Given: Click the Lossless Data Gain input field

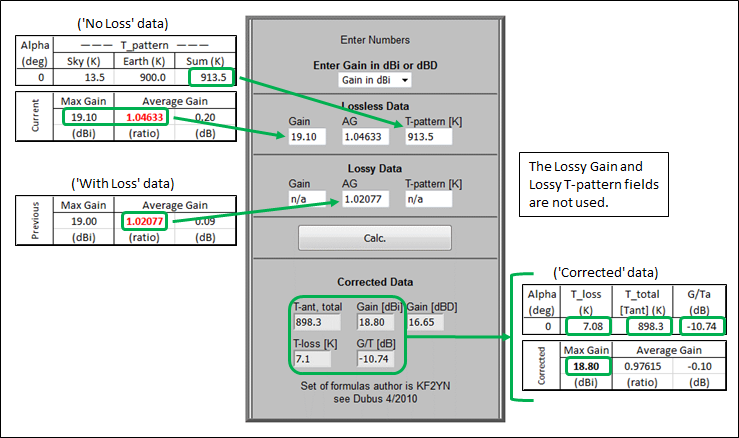Looking at the screenshot, I should coord(309,134).
